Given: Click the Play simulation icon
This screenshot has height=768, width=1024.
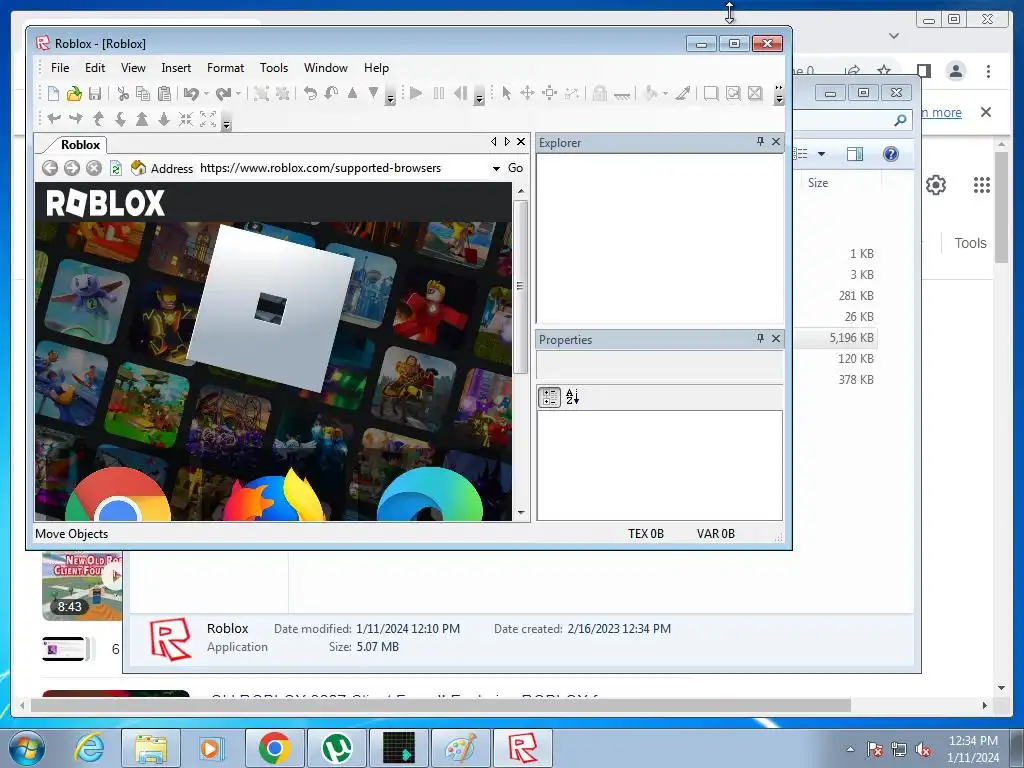Looking at the screenshot, I should tap(416, 93).
